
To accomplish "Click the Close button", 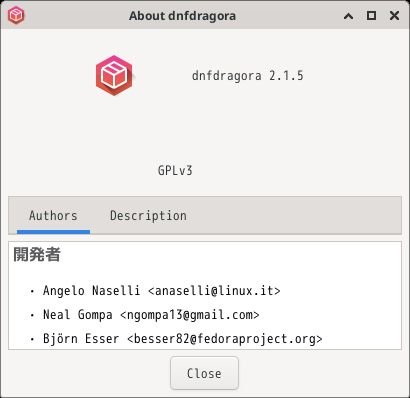I will coord(204,373).
